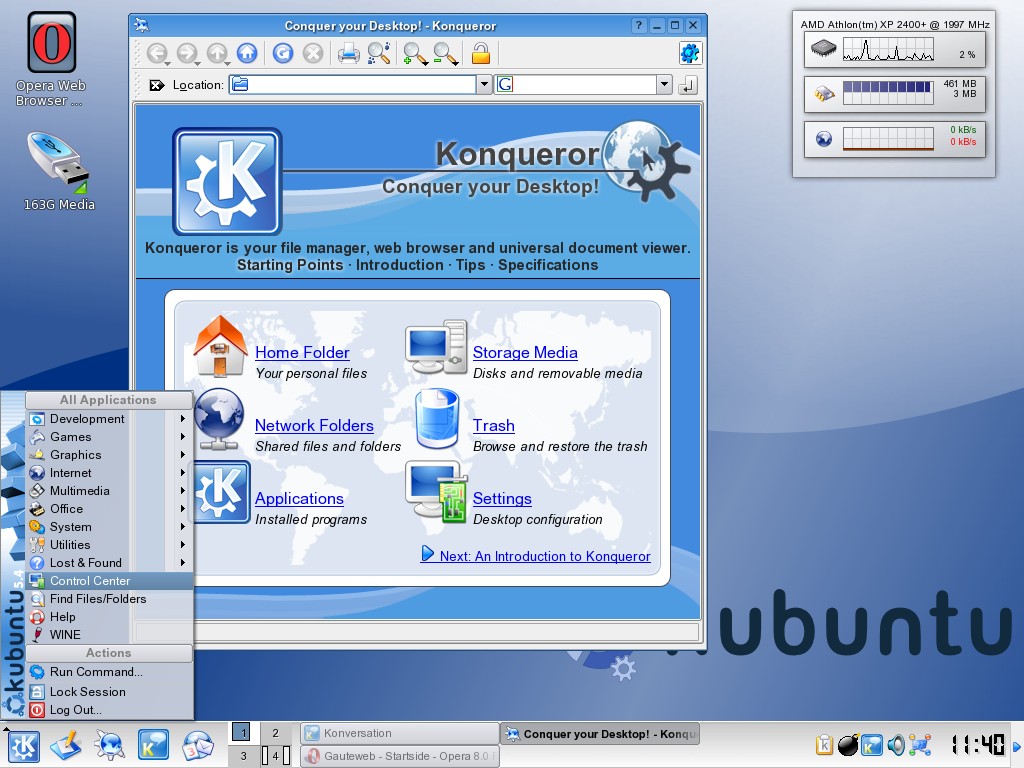Expand the Games submenu
Image resolution: width=1024 pixels, height=768 pixels.
coord(109,437)
